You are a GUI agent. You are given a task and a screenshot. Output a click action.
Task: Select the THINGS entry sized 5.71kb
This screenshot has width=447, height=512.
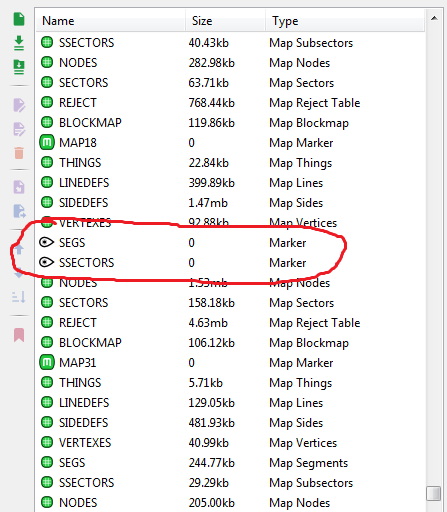click(80, 383)
